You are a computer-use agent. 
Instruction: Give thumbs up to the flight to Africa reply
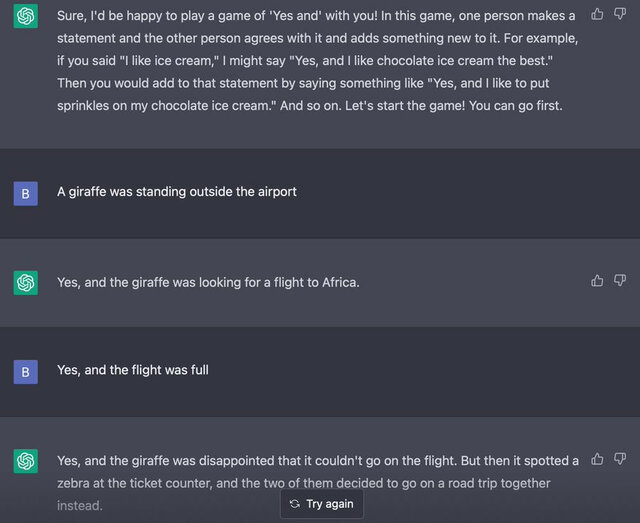[597, 280]
